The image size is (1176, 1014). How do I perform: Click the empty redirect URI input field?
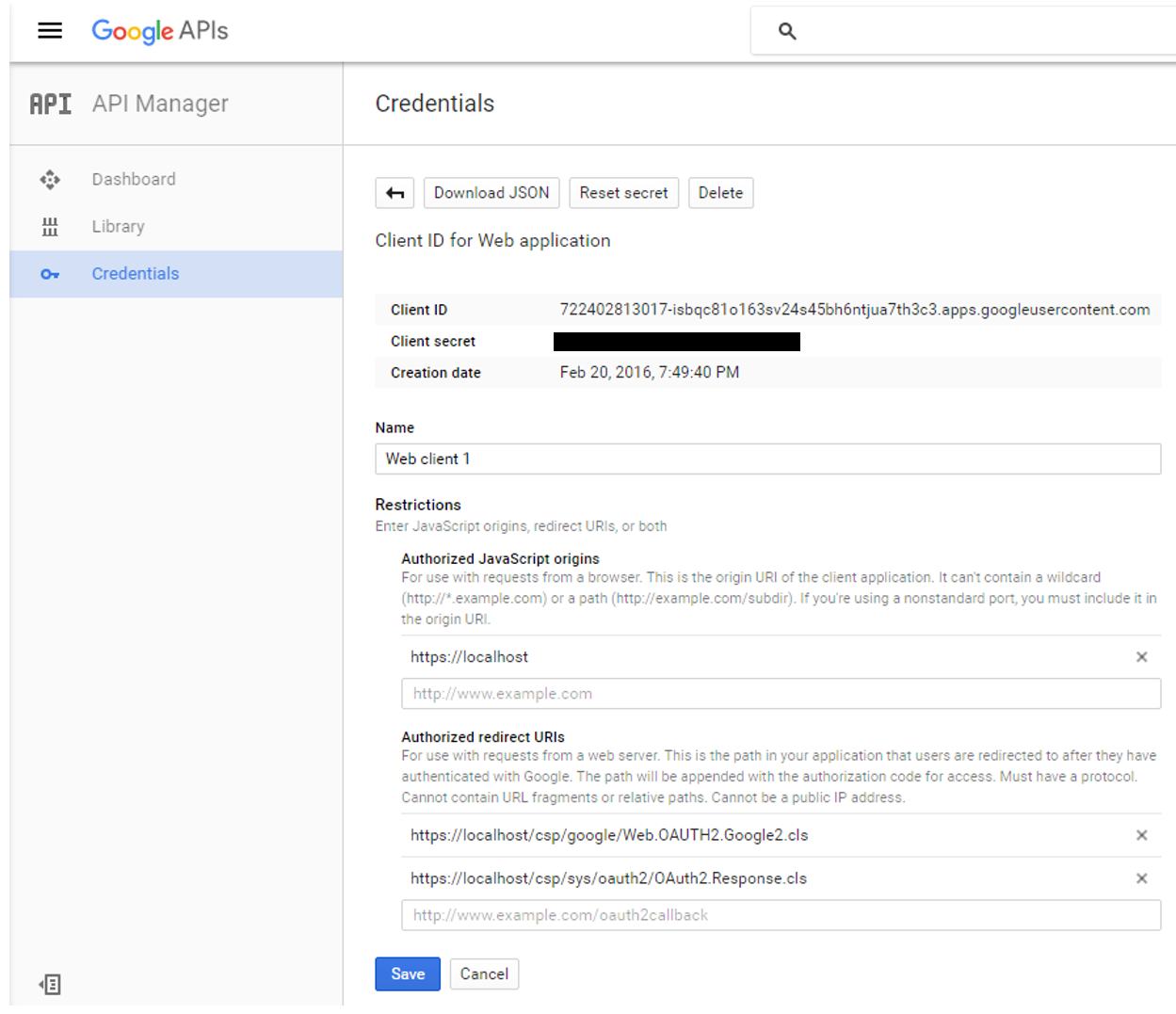coord(781,915)
